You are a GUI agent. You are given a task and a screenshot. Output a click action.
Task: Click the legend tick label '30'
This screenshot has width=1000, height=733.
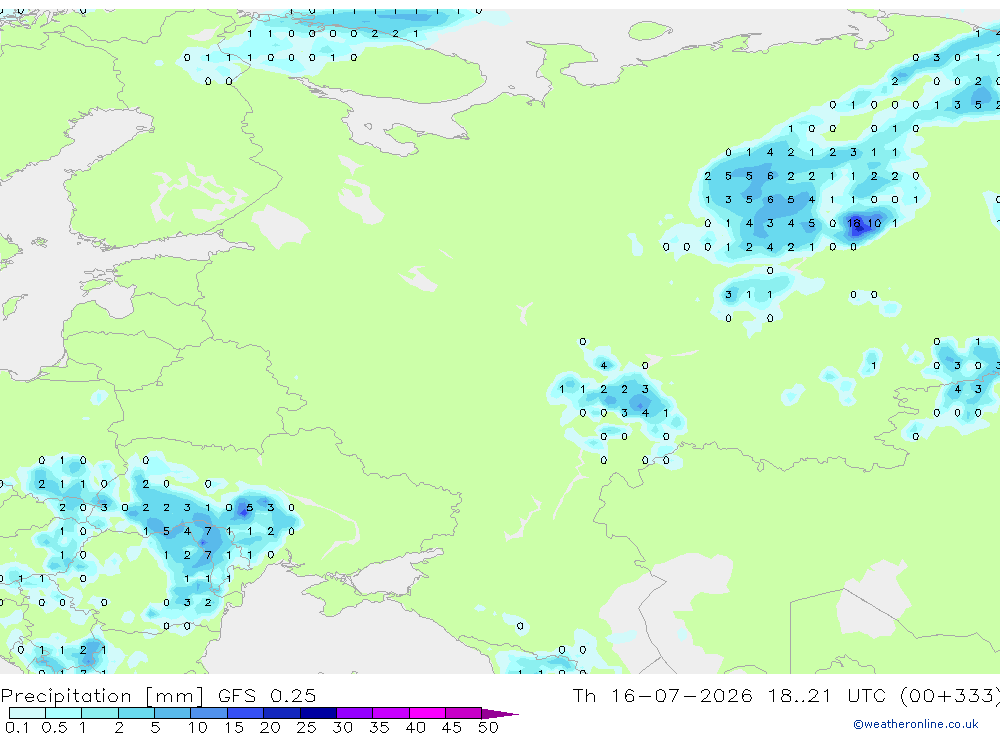coord(342,727)
